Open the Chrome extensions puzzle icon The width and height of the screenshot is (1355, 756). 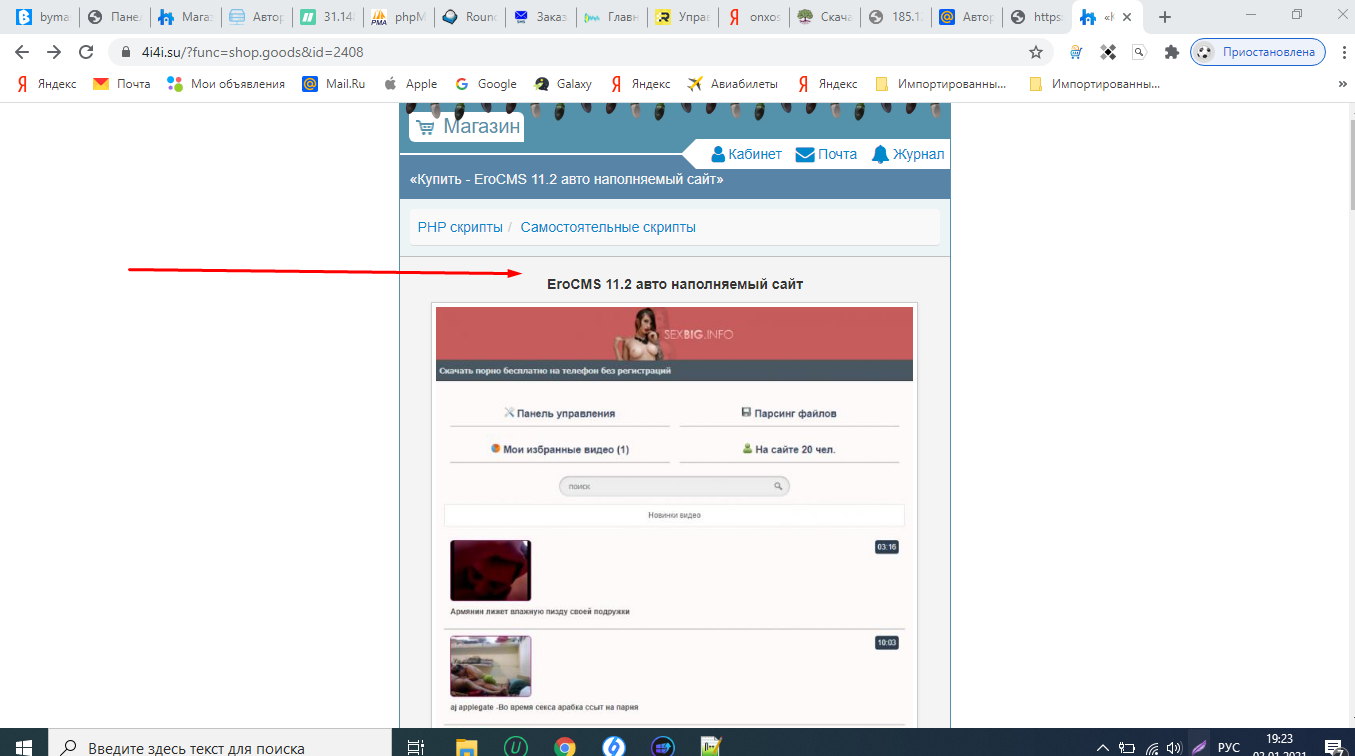pyautogui.click(x=1171, y=52)
